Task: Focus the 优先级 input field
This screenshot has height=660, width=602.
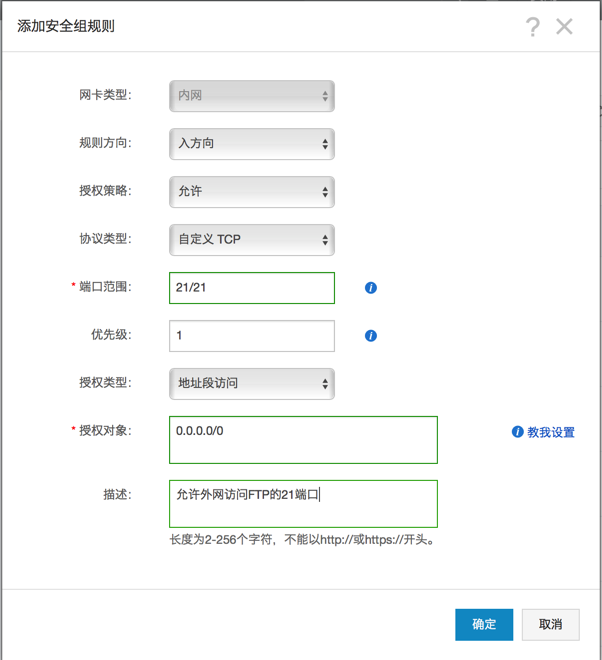Action: (252, 336)
